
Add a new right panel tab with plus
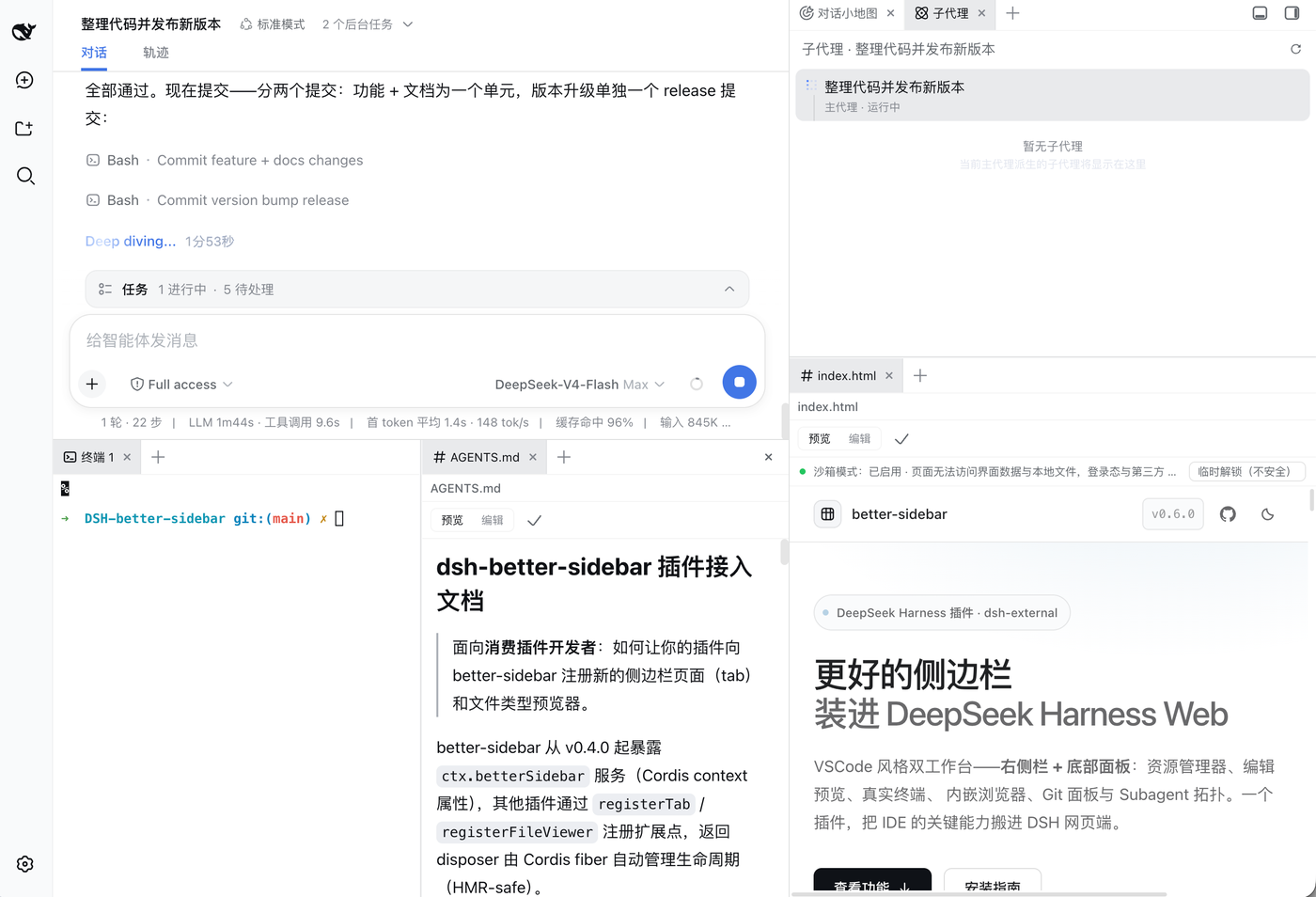1012,13
